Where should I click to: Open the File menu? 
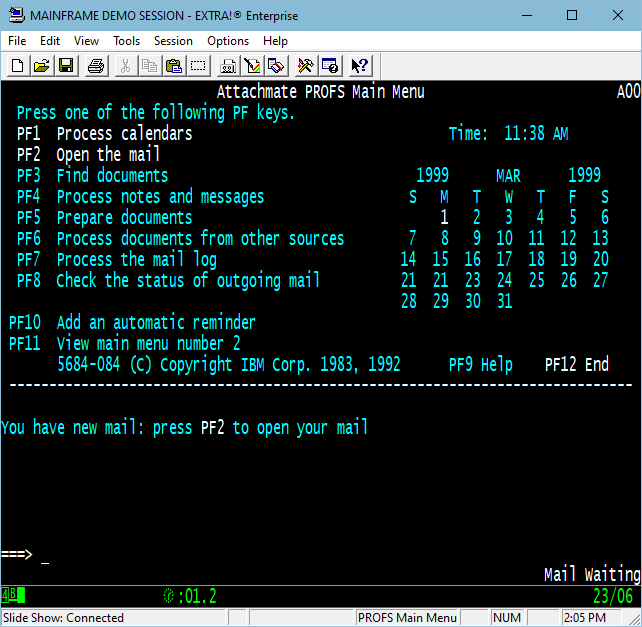17,41
